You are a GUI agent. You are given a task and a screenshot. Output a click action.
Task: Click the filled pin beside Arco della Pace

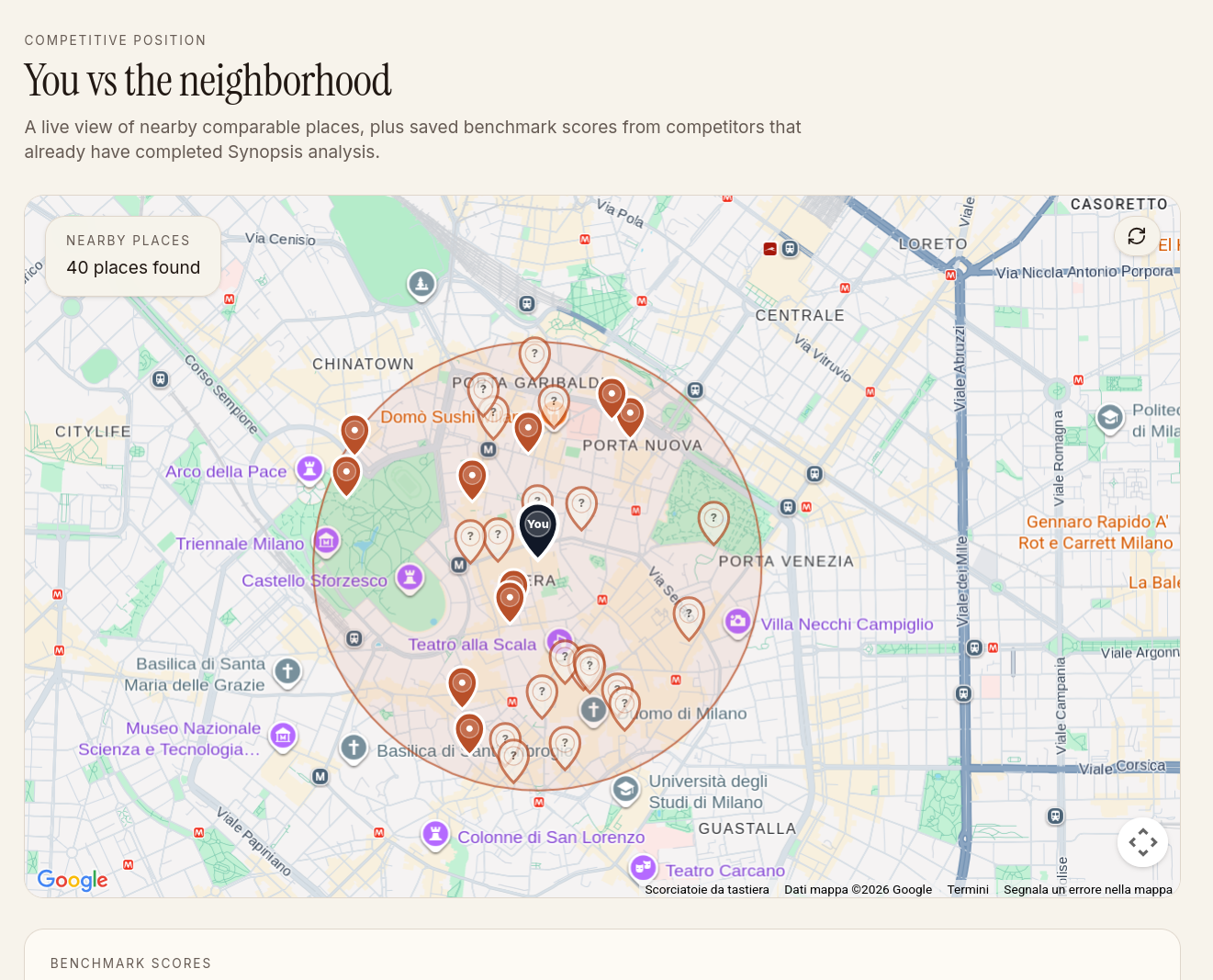click(346, 476)
